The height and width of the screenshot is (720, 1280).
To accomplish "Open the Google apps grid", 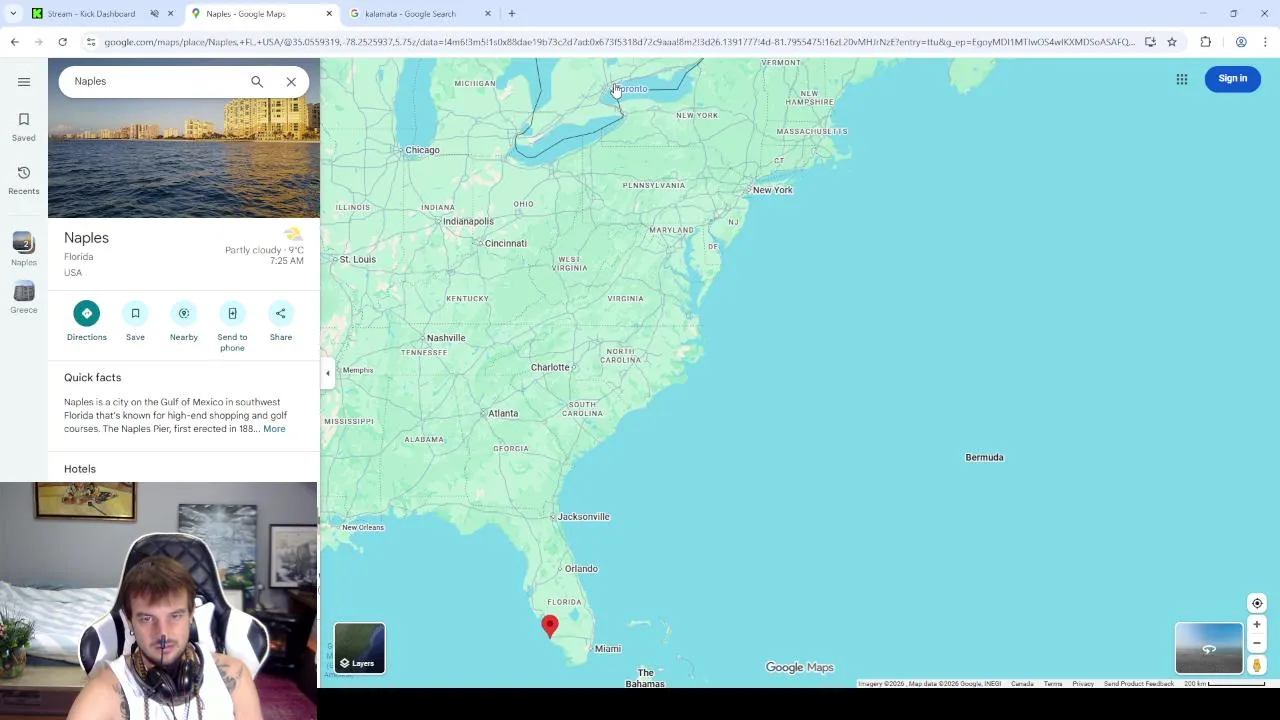I will [1182, 79].
